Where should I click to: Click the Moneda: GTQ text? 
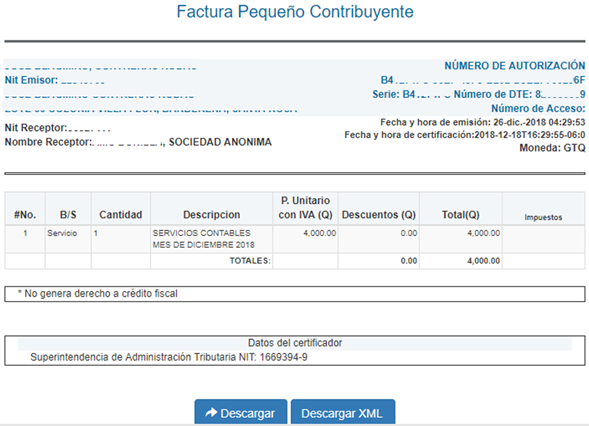point(552,148)
